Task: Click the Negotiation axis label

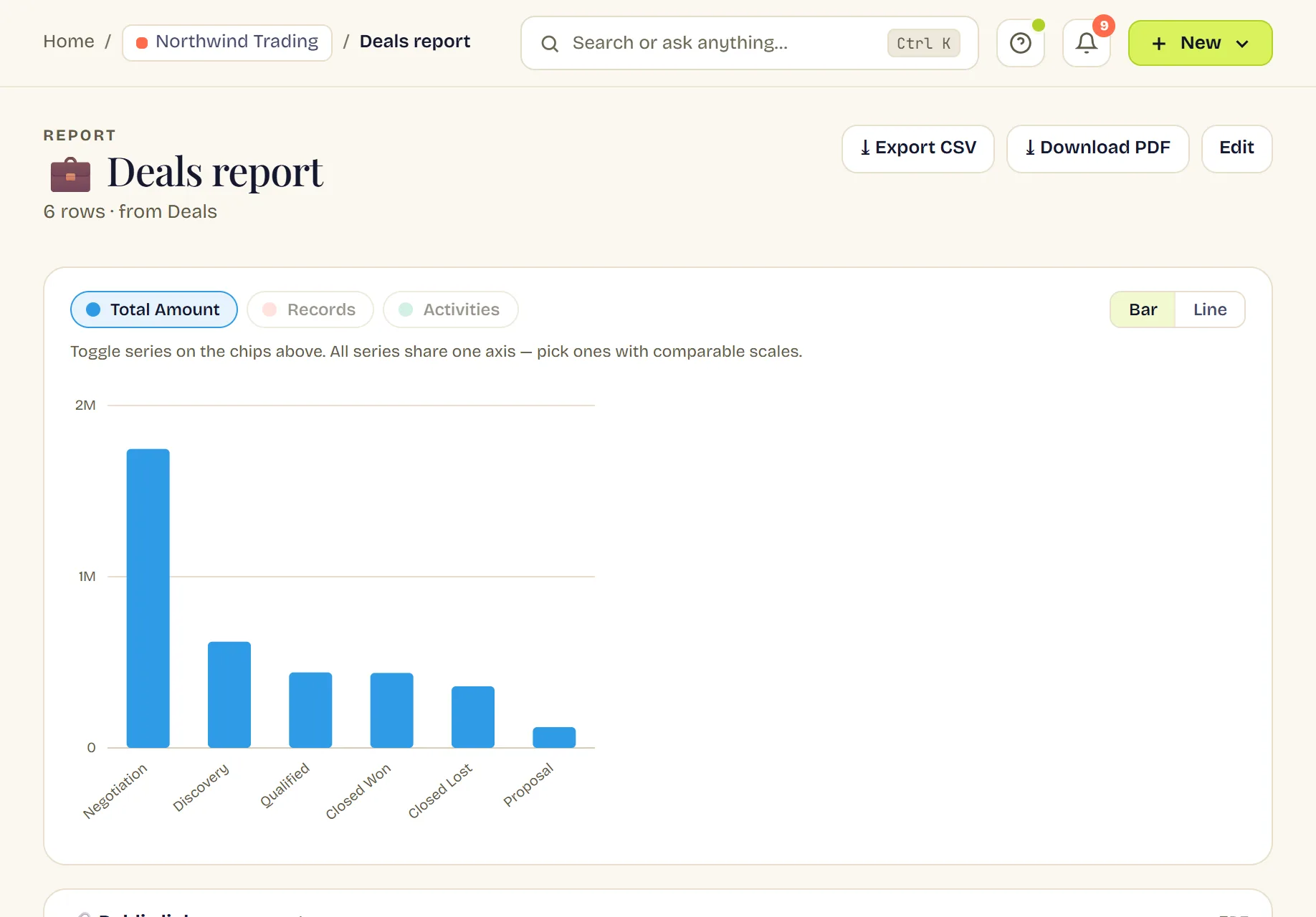Action: tap(115, 791)
